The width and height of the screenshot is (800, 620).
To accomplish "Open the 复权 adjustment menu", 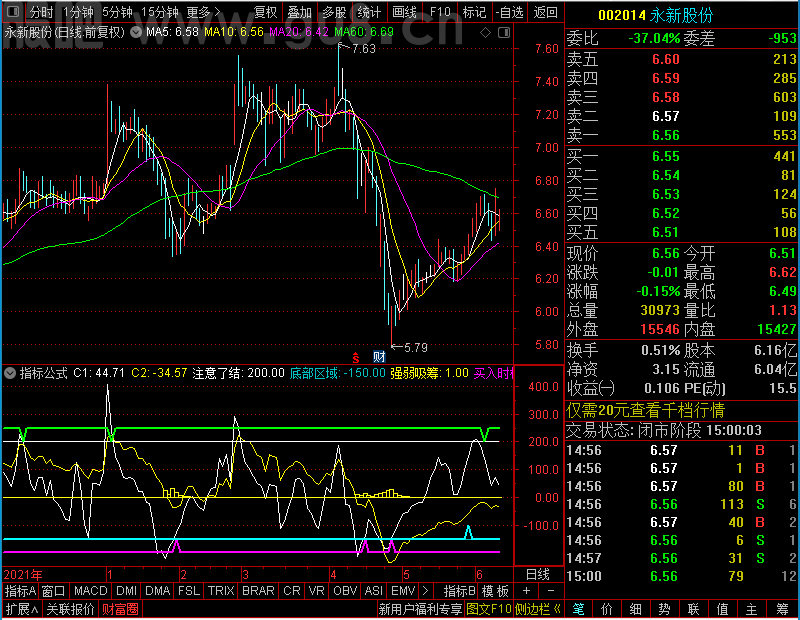I will (265, 12).
